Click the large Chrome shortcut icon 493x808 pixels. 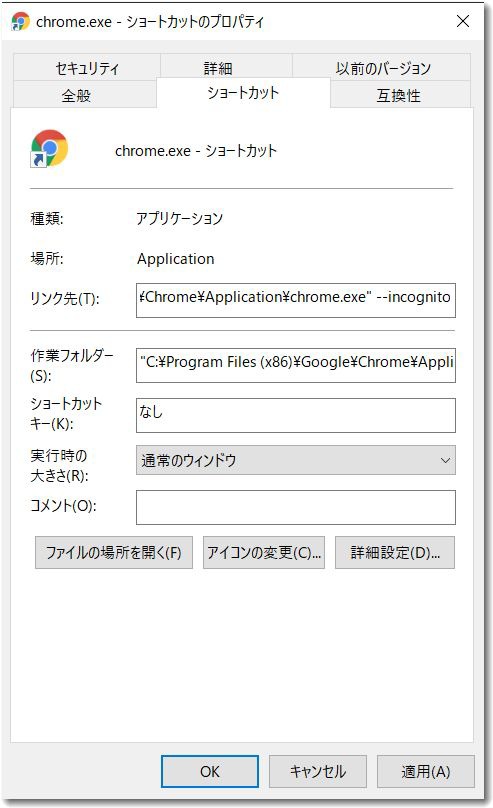49,148
